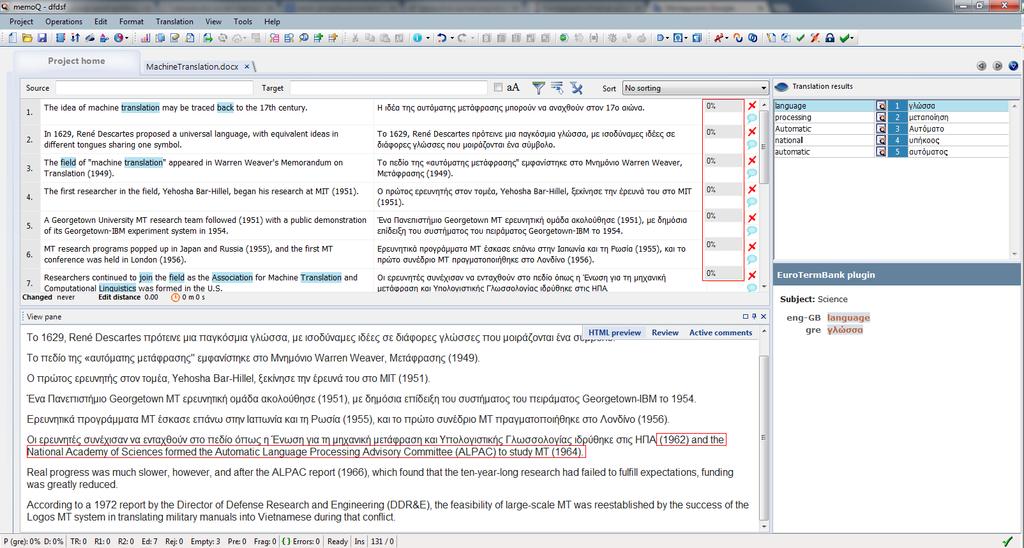Click the filter funnel icon
Viewport: 1024px width, 548px height.
click(538, 88)
